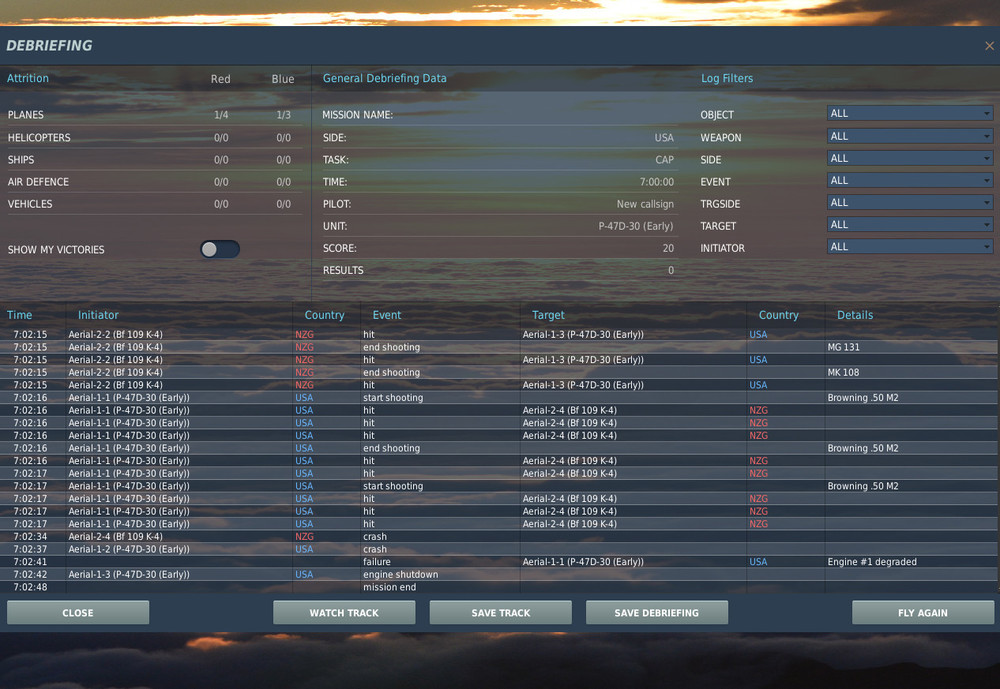Click the 7:02:16 'end shooting' Browning row
The image size is (1000, 689).
tap(500, 448)
